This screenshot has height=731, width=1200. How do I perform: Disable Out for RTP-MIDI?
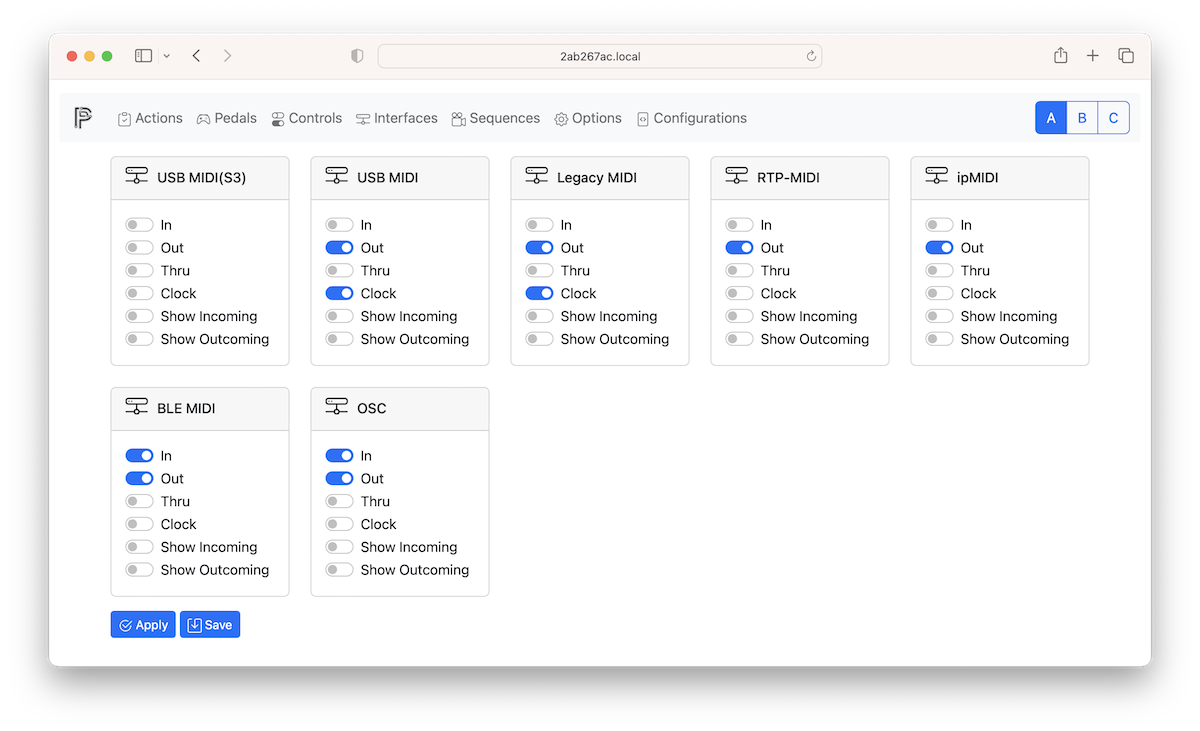[739, 248]
